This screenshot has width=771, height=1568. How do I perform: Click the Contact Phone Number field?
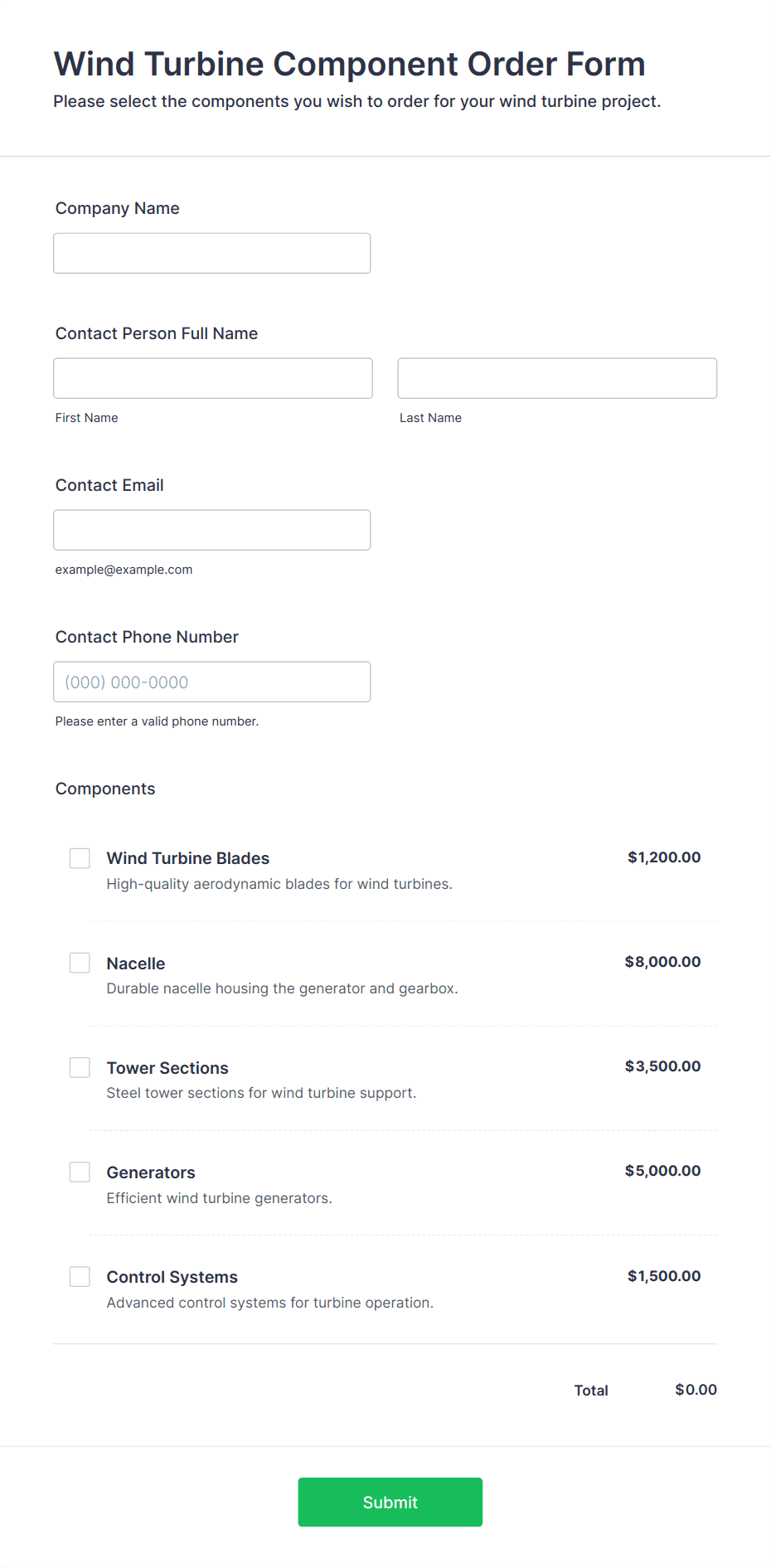point(212,682)
